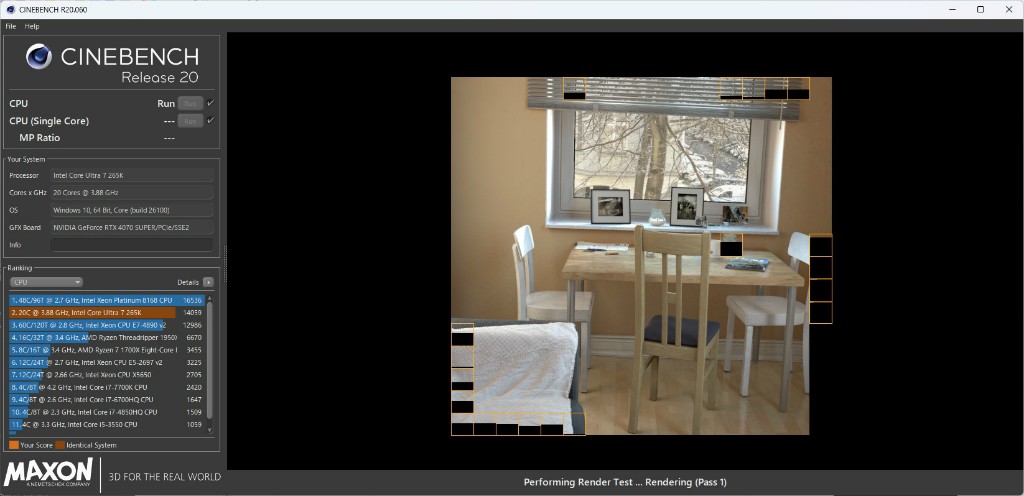The image size is (1024, 496).
Task: Click the MP Ratio label
Action: (x=40, y=138)
